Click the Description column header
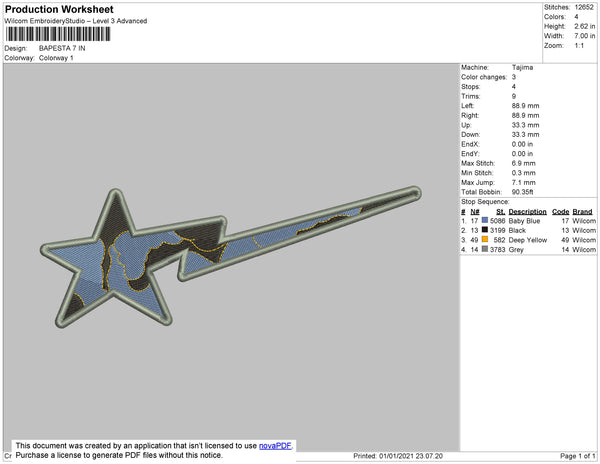Screen dimensions: 600x464 527,212
